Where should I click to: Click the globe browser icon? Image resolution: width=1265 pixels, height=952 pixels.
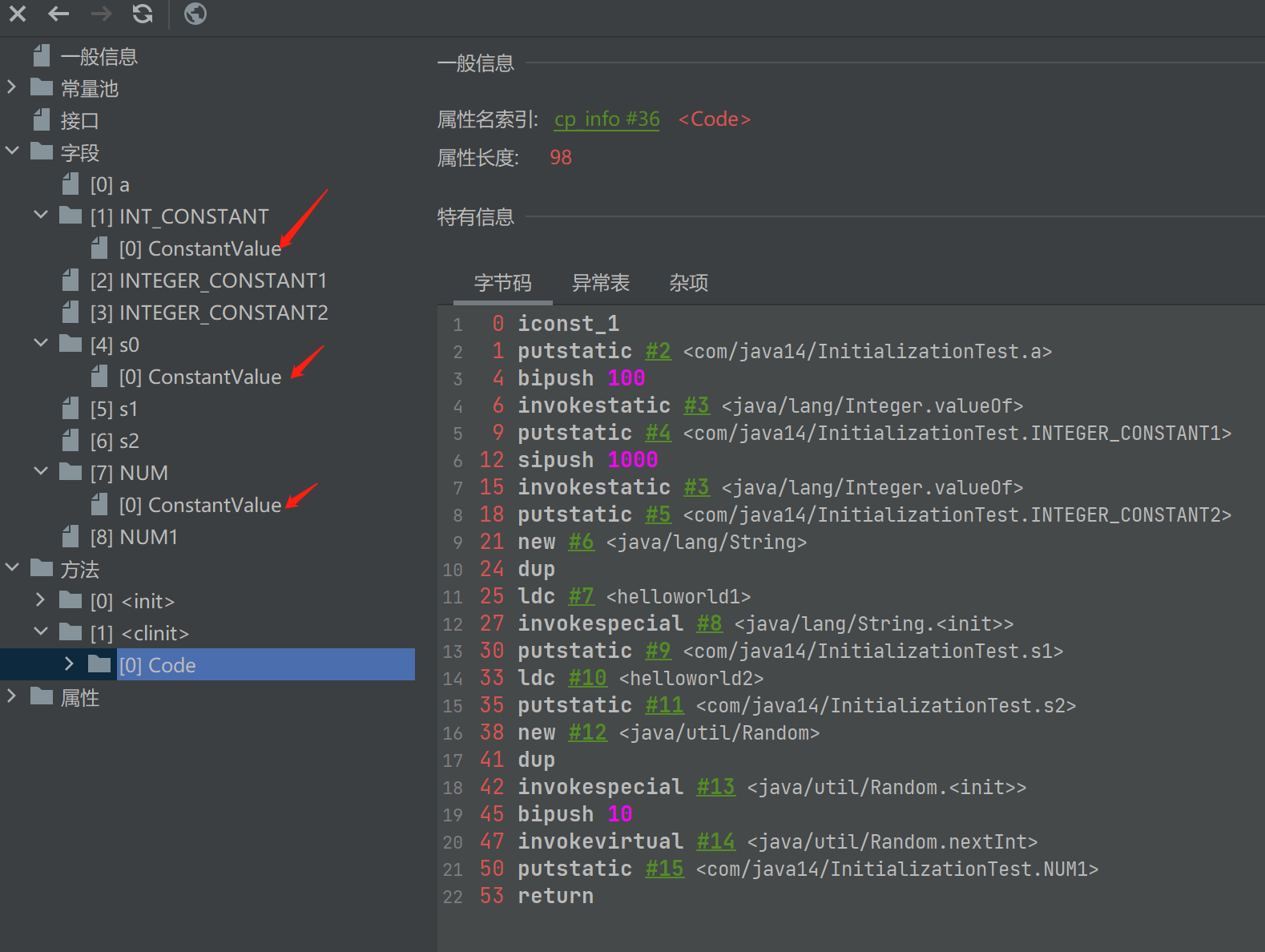coord(195,14)
